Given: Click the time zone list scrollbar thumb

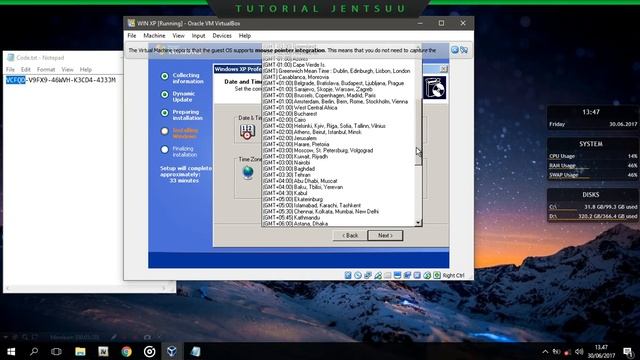Looking at the screenshot, I should (418, 131).
